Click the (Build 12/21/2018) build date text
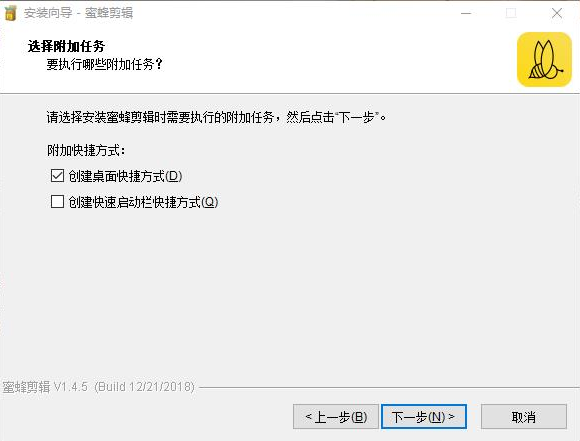The image size is (580, 441). pos(144,387)
